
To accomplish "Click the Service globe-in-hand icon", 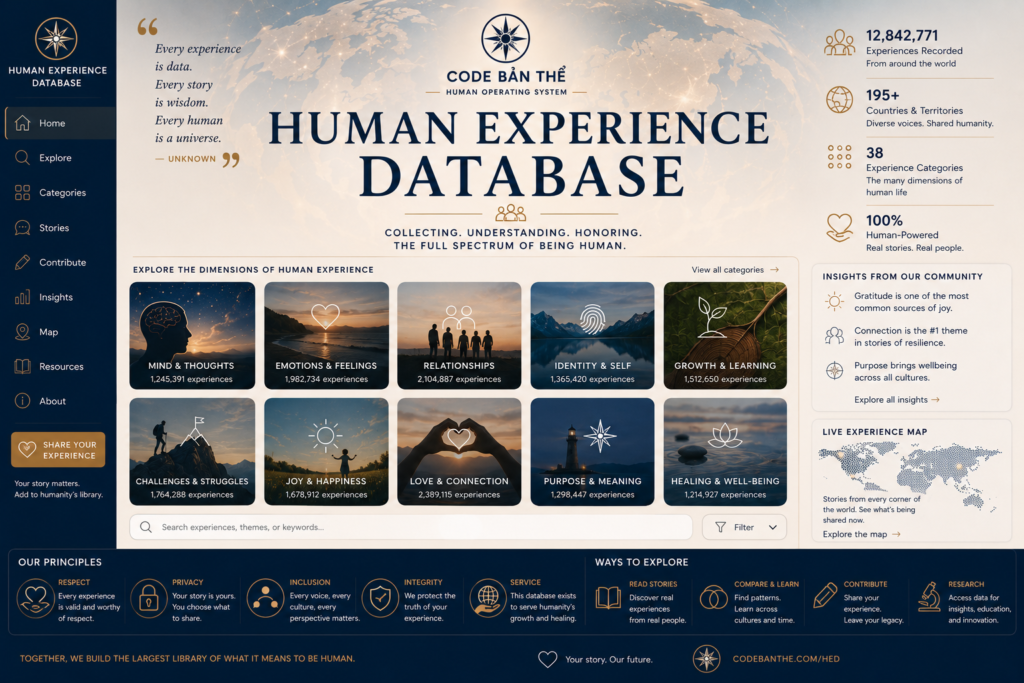I will point(487,599).
